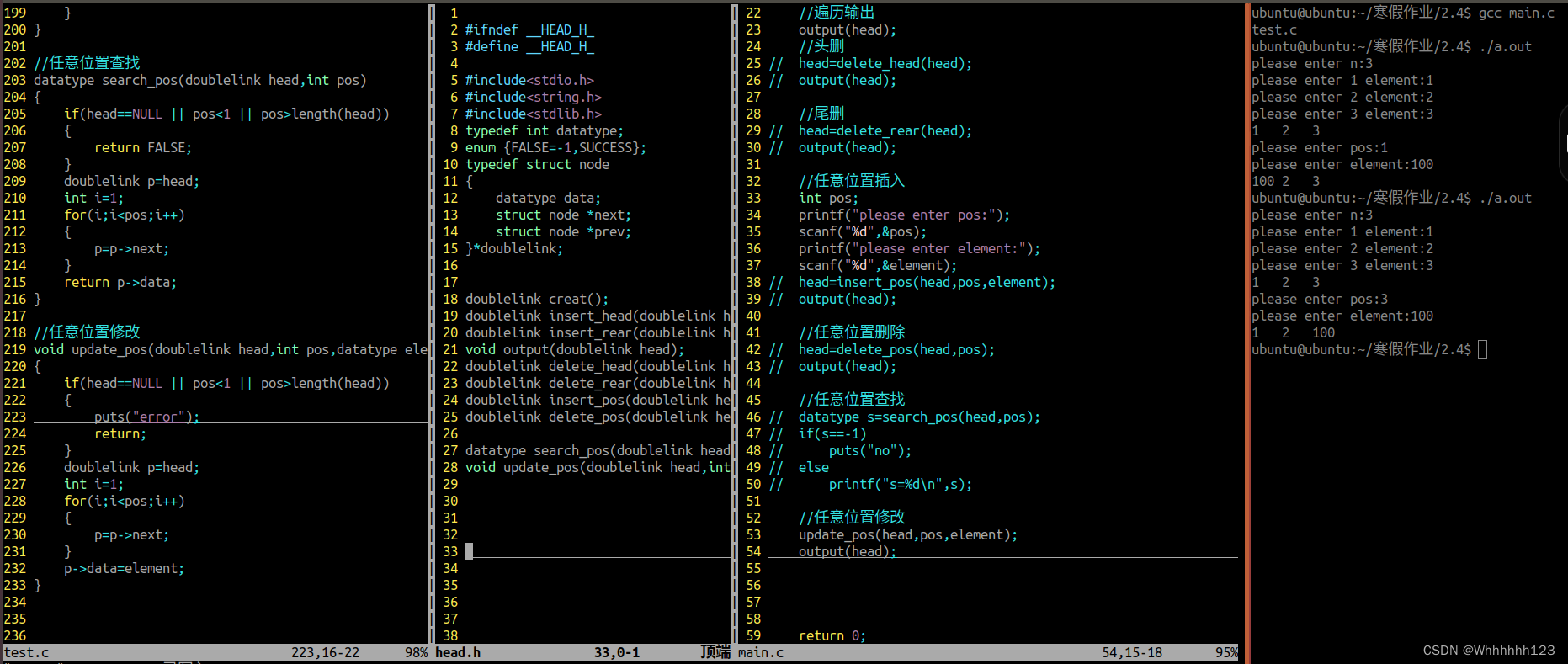
Task: Click the 223,16-22 cursor position indicator
Action: (325, 652)
